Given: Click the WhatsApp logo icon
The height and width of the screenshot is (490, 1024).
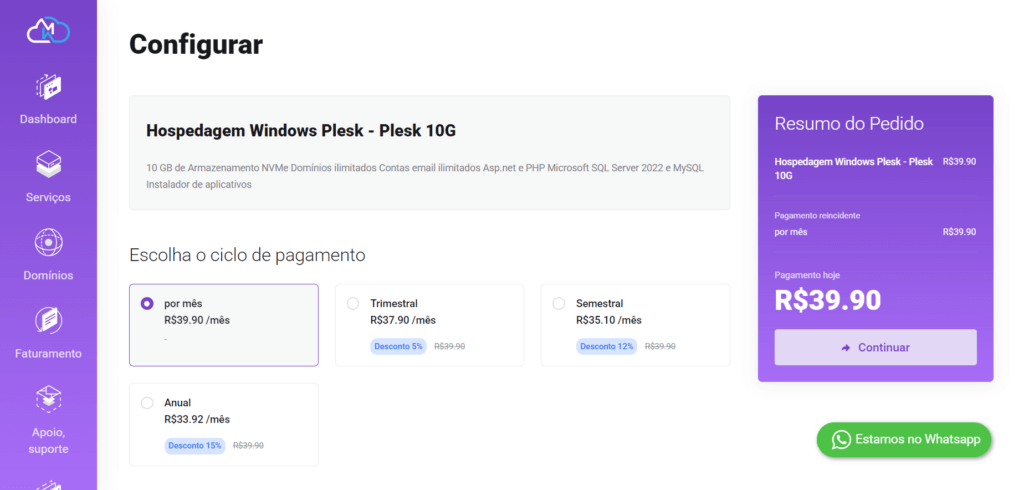Looking at the screenshot, I should 842,439.
